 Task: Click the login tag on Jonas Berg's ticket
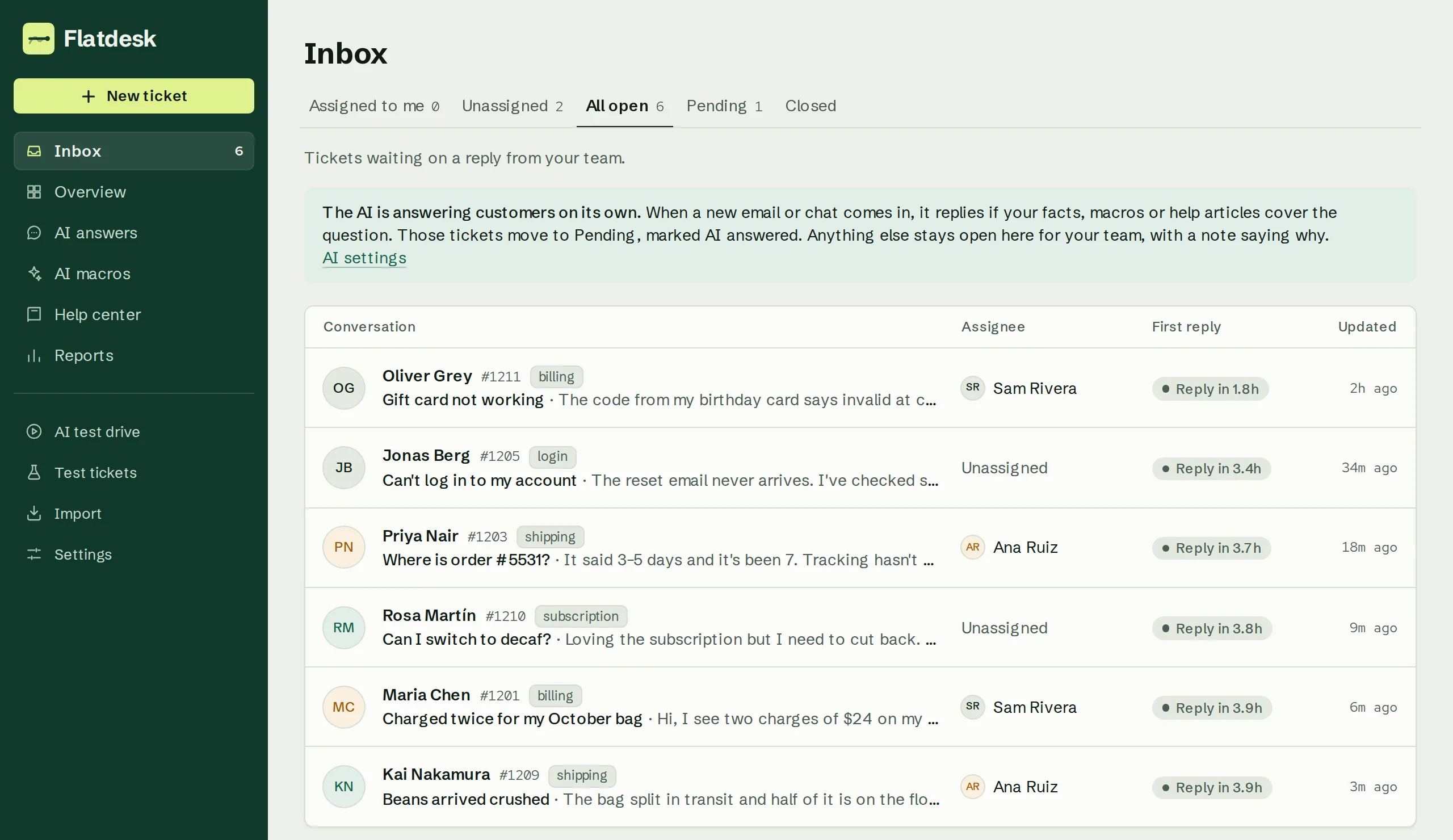tap(552, 457)
